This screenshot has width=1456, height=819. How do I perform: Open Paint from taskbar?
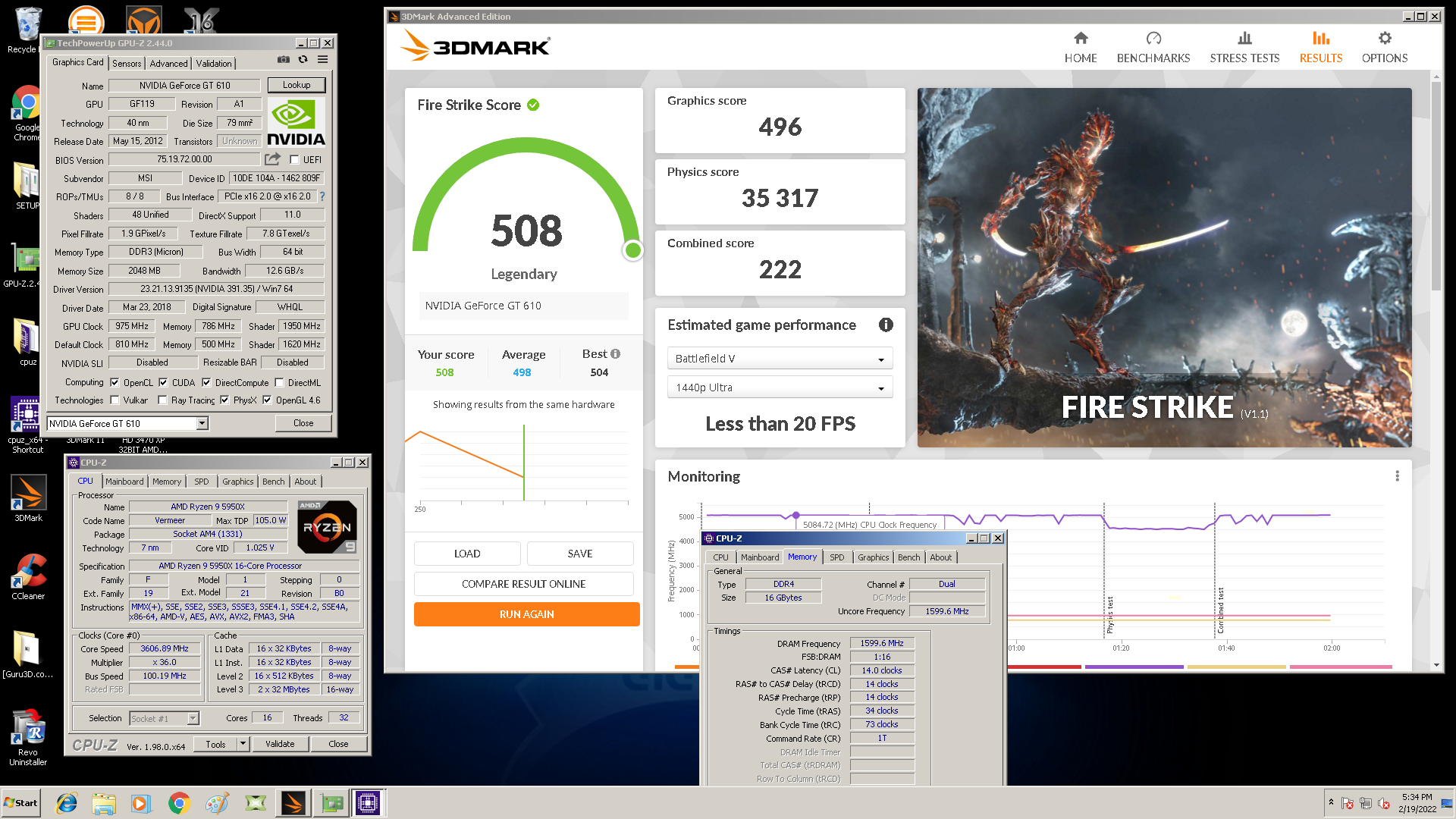pos(217,803)
